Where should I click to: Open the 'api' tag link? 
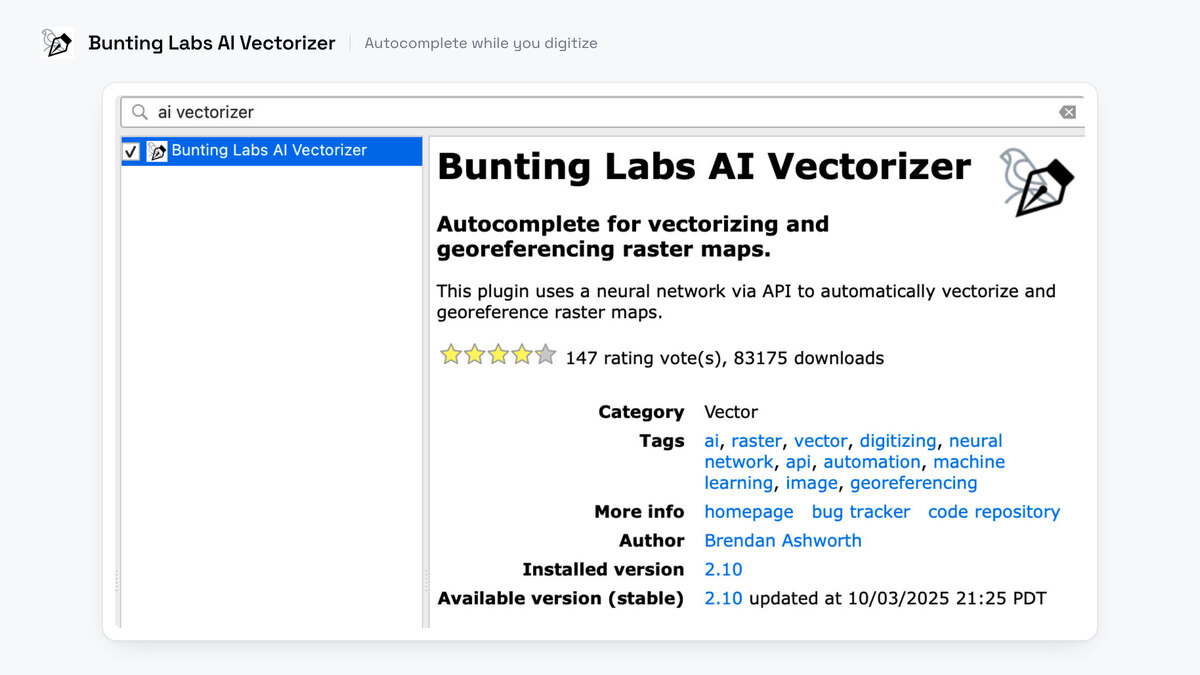(x=798, y=462)
